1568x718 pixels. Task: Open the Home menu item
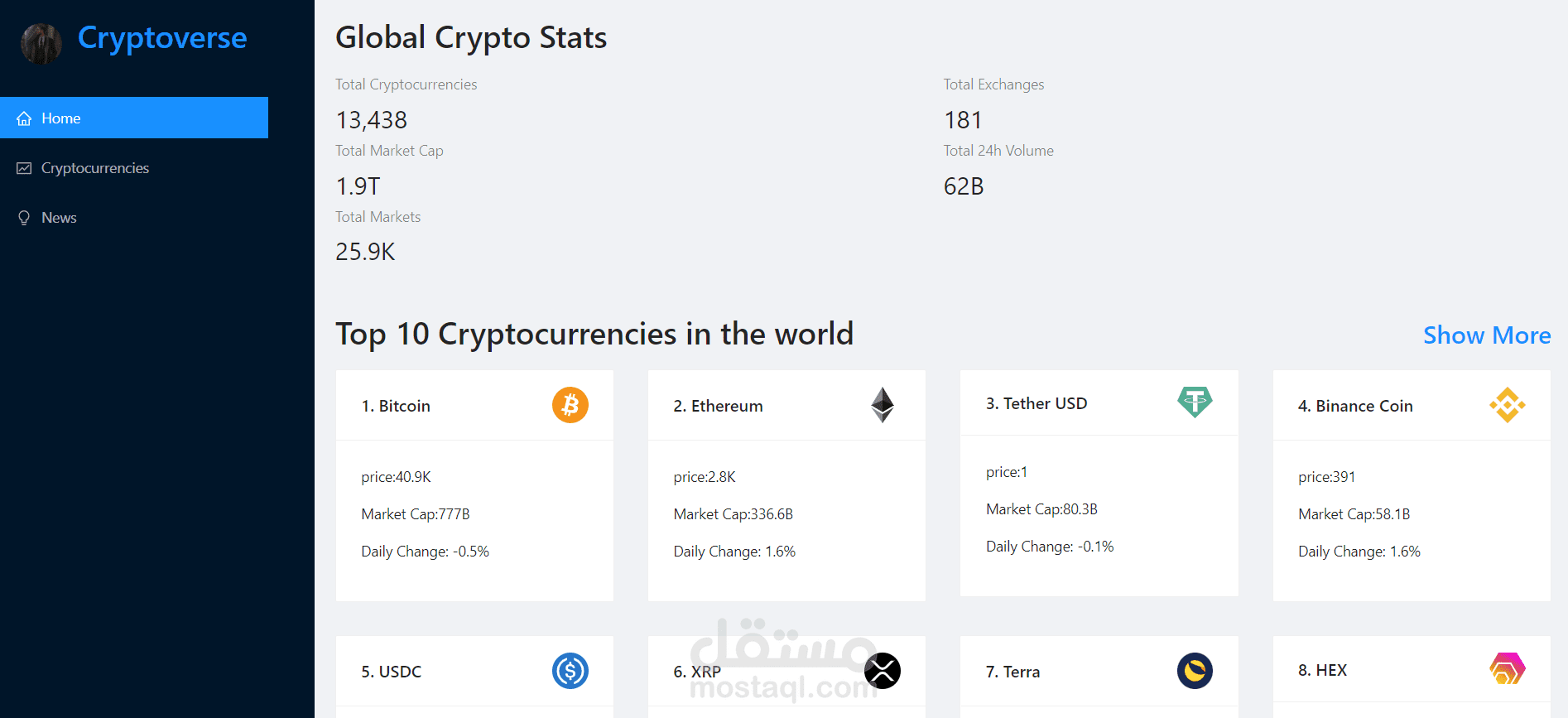(61, 118)
